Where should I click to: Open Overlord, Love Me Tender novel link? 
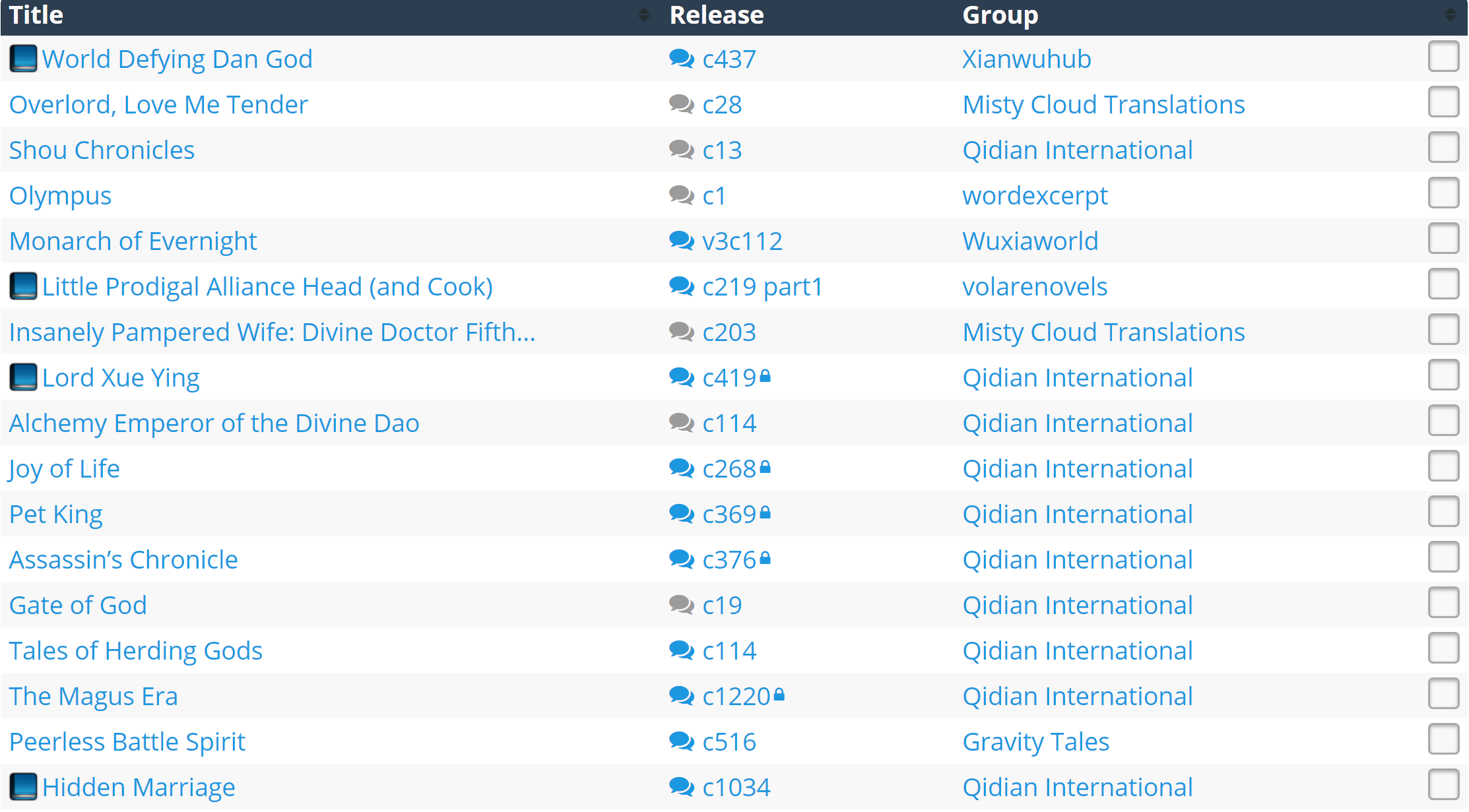[158, 104]
